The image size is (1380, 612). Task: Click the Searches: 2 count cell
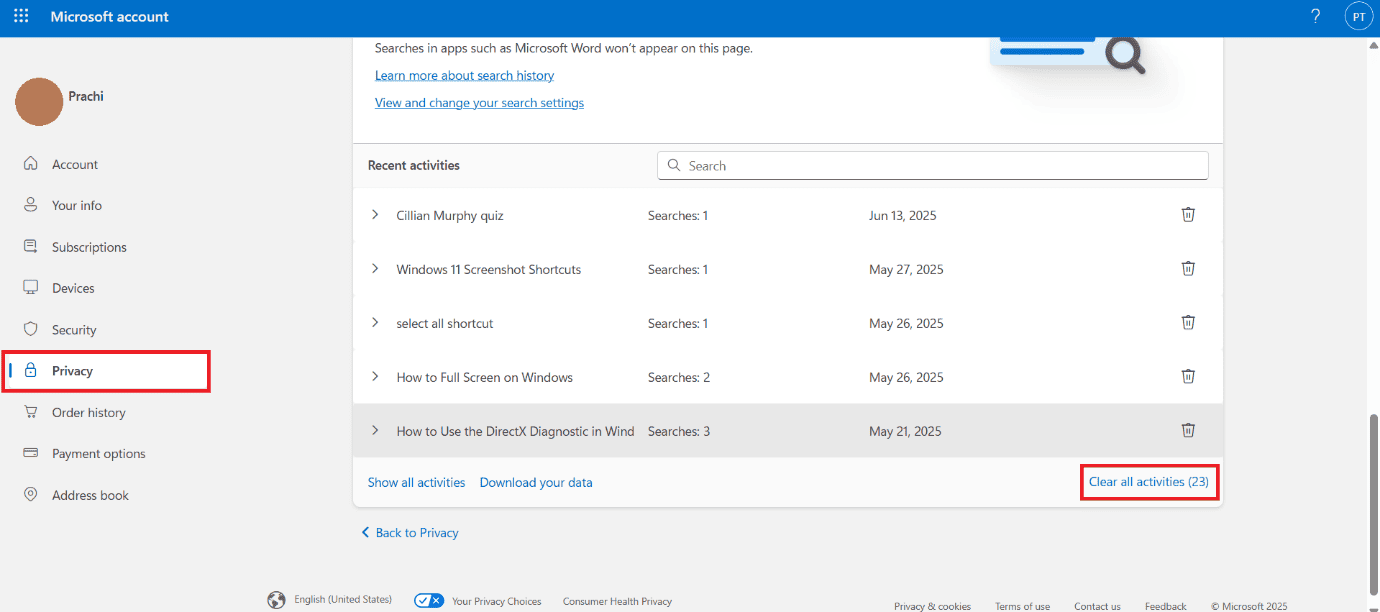click(x=679, y=377)
